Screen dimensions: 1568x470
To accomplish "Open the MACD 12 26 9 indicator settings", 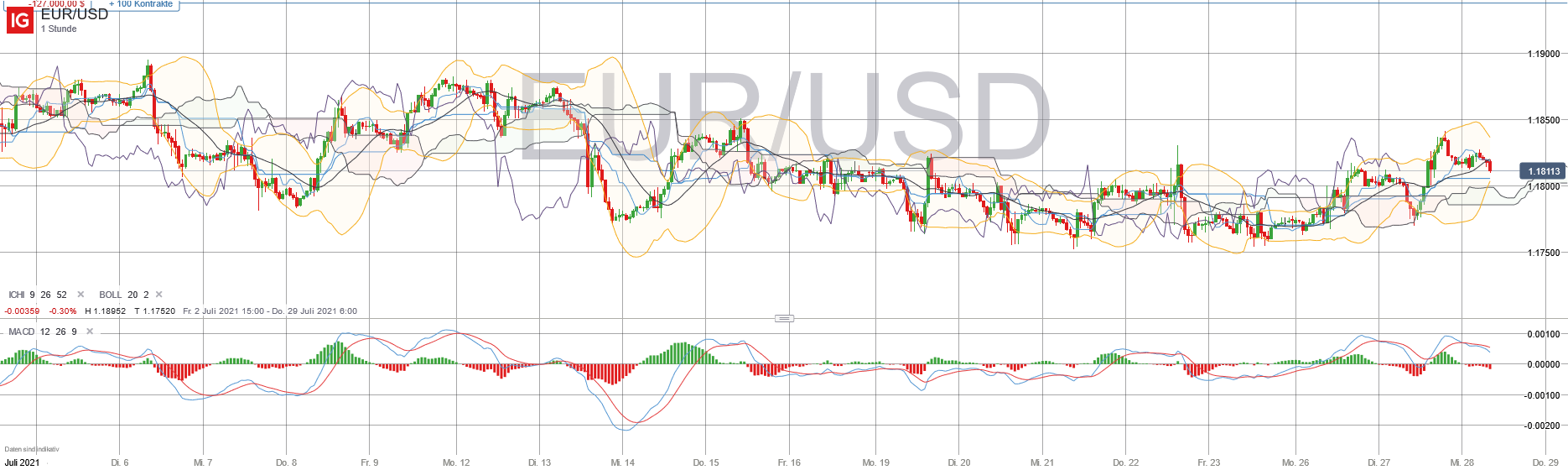I will pos(43,332).
